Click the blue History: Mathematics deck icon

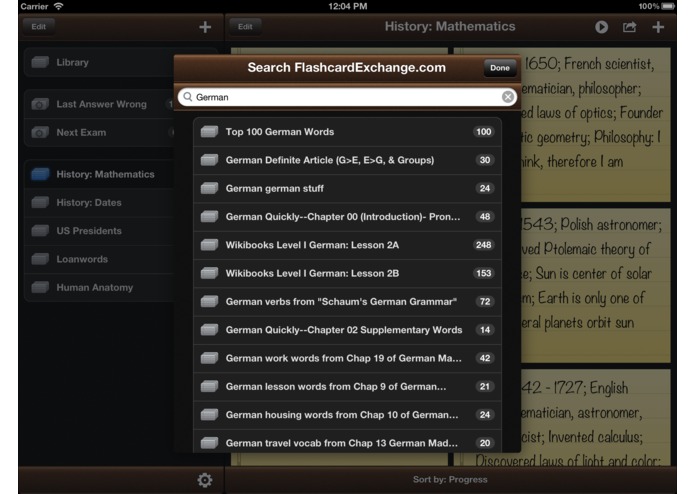[40, 174]
